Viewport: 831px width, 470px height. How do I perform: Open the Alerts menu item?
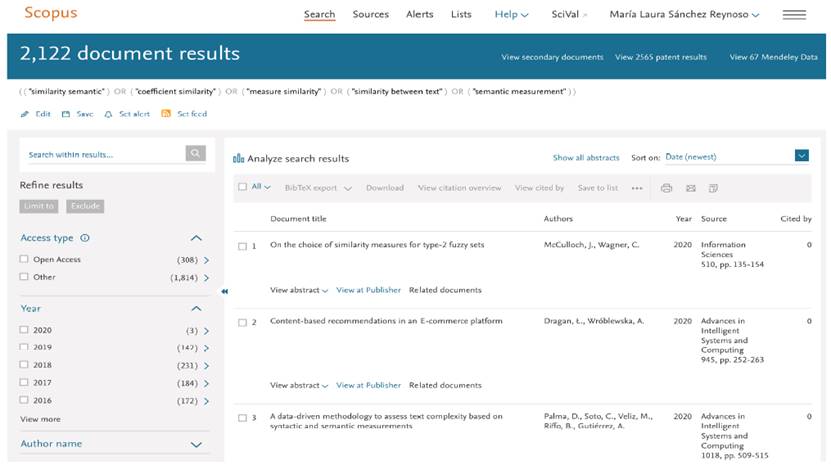click(419, 15)
